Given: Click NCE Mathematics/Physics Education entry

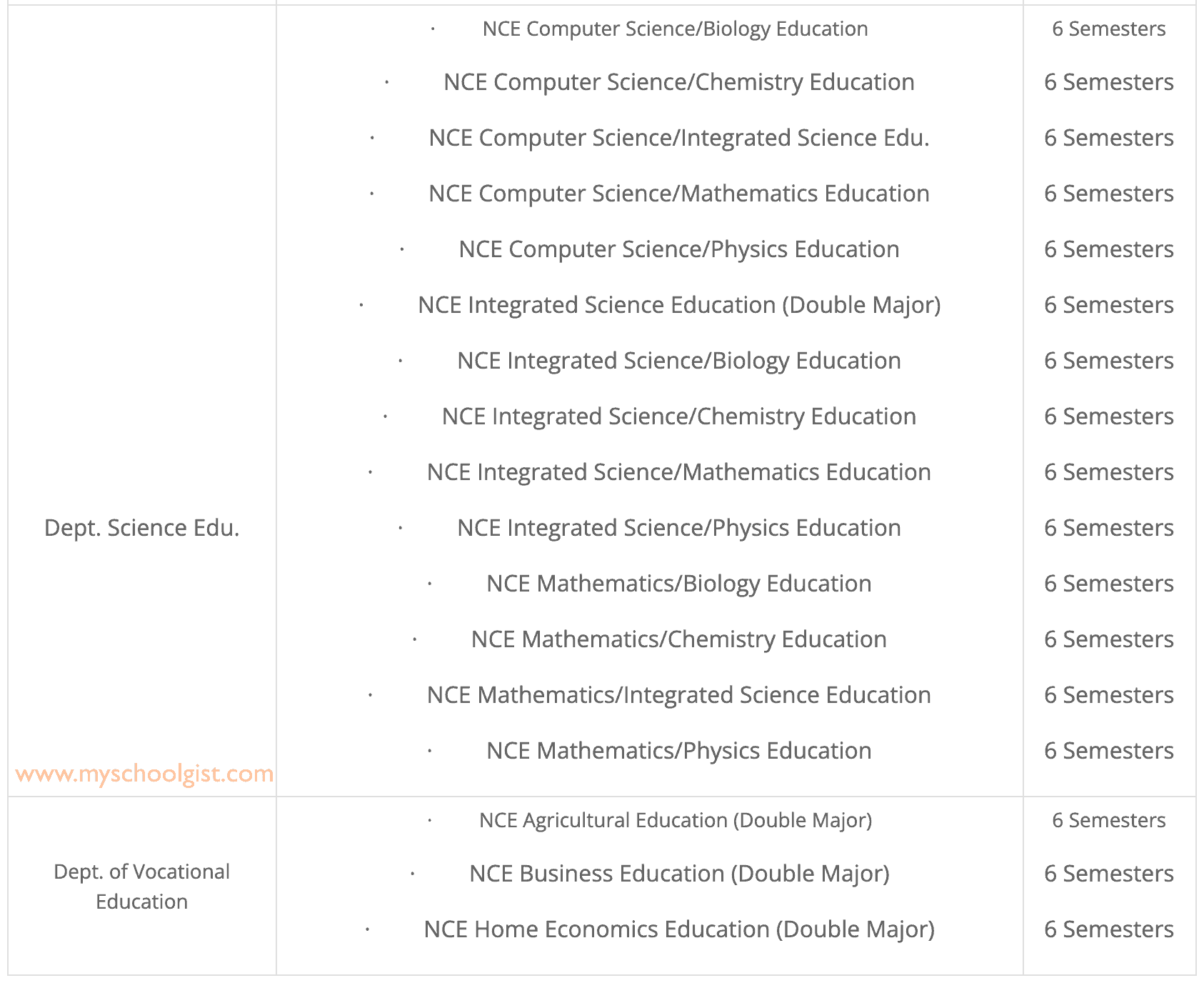Looking at the screenshot, I should (678, 751).
